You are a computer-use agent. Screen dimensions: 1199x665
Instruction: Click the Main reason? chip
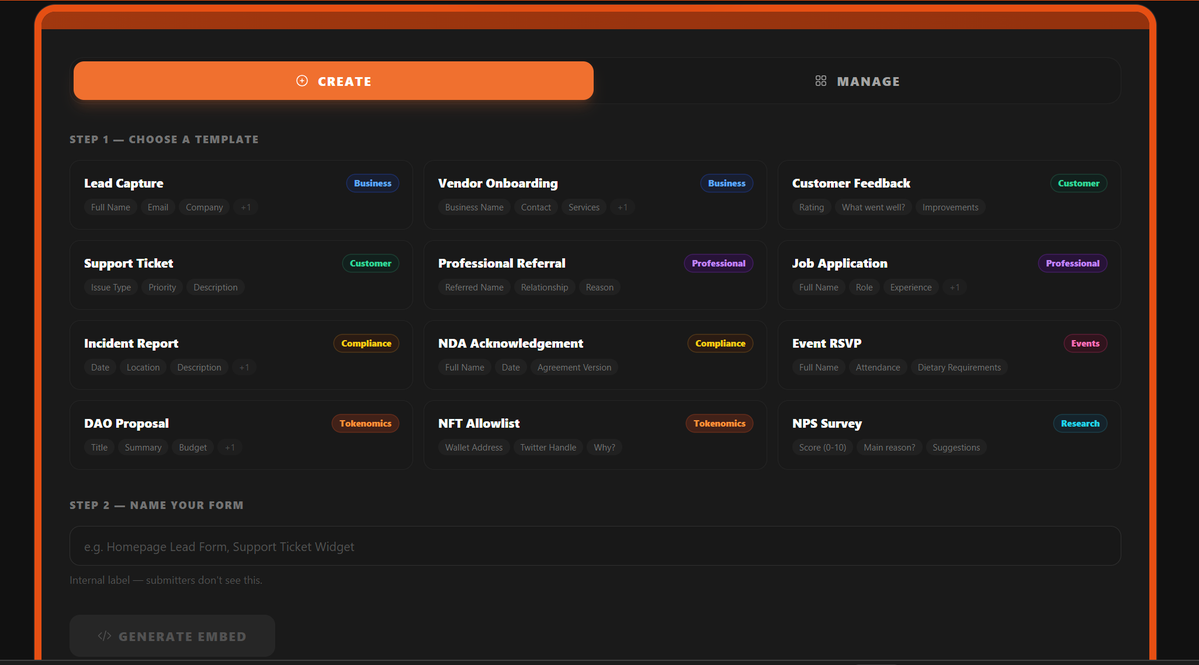[889, 447]
